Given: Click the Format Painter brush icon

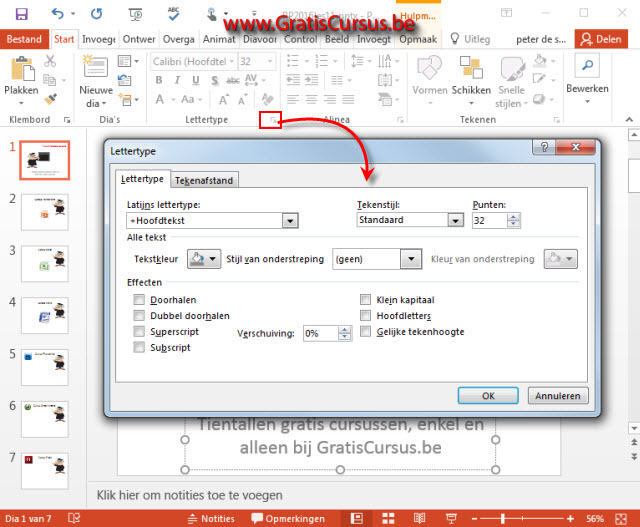Looking at the screenshot, I should tap(51, 99).
